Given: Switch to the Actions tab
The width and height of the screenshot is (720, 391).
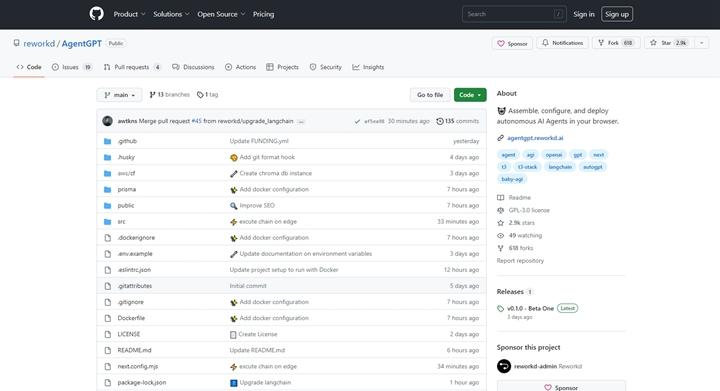Looking at the screenshot, I should pos(240,67).
